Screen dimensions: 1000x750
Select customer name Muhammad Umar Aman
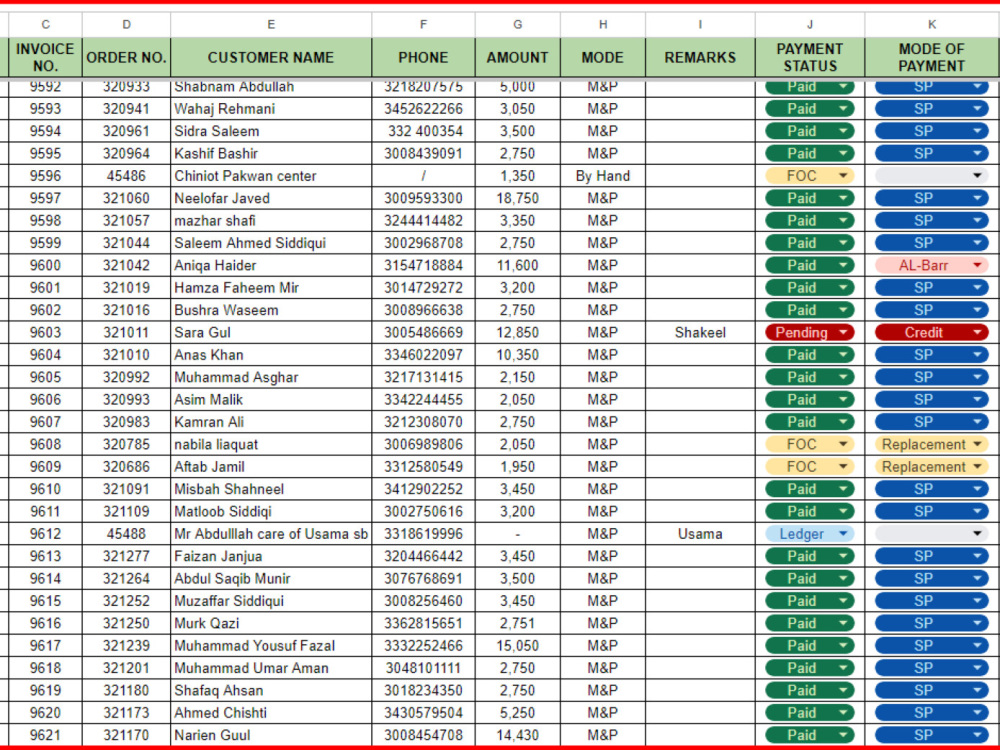(x=271, y=668)
